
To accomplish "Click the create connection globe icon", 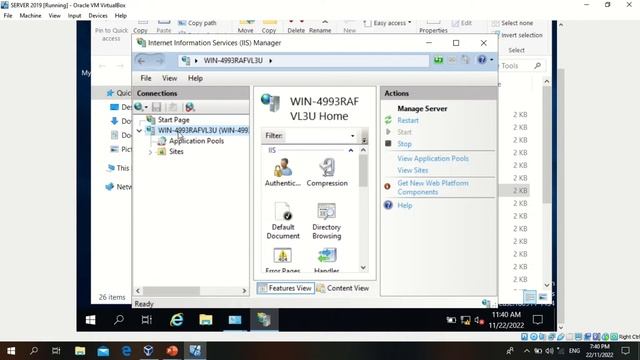I will (x=138, y=107).
